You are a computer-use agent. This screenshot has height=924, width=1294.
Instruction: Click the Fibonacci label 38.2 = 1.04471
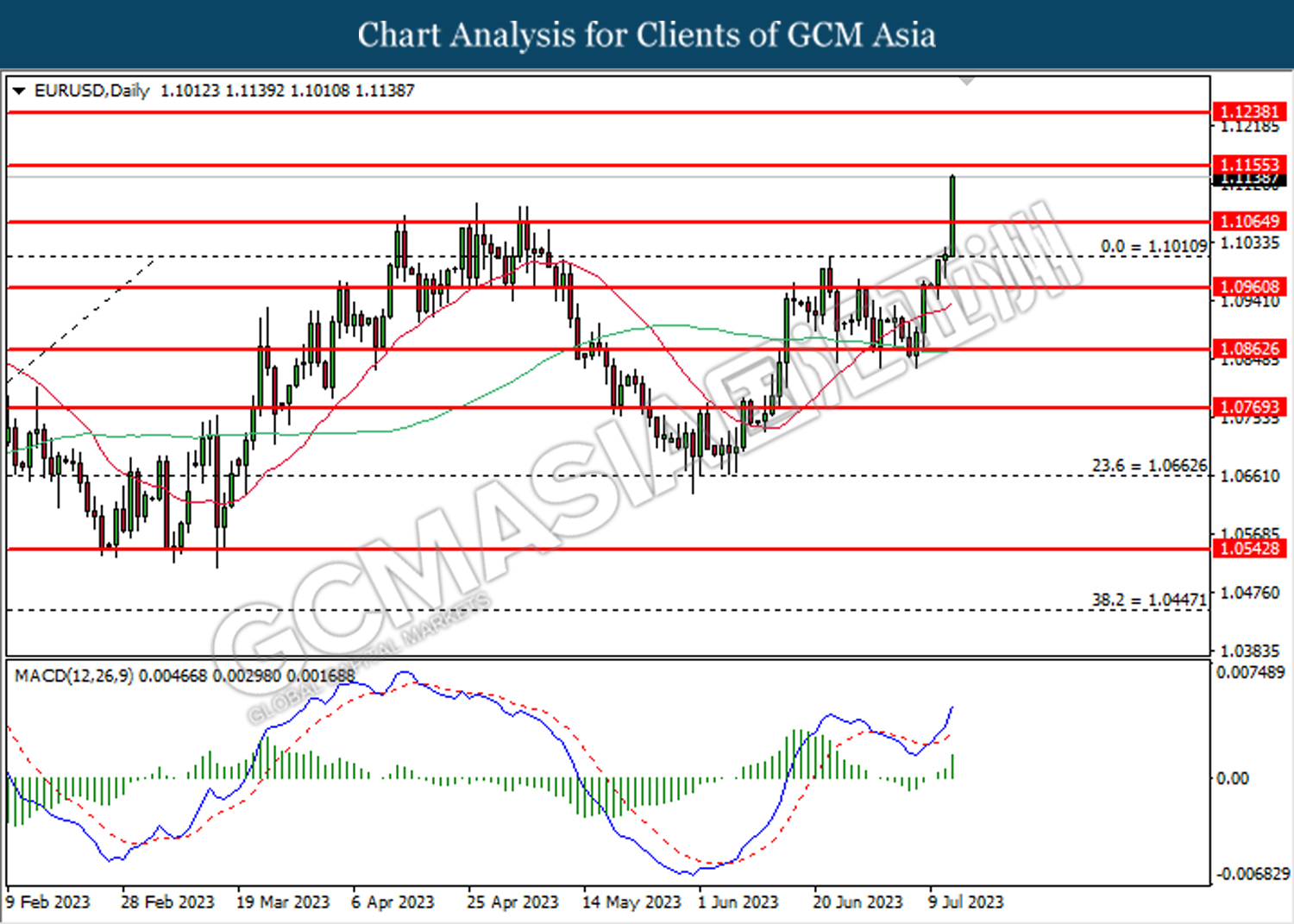(1149, 599)
